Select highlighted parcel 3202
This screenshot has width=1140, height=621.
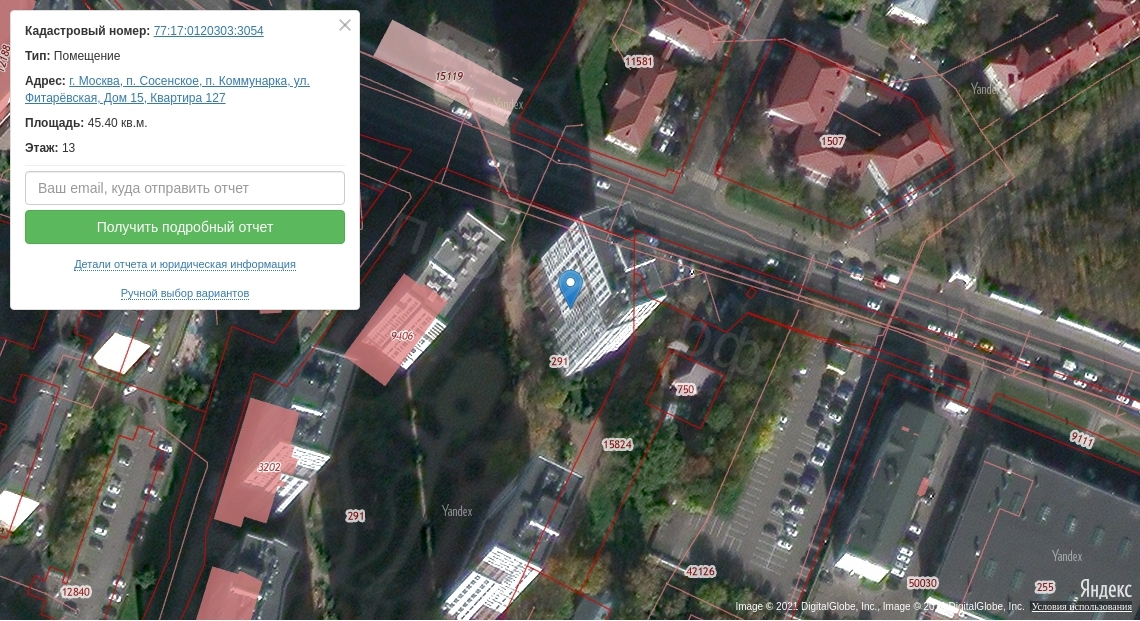tap(269, 467)
